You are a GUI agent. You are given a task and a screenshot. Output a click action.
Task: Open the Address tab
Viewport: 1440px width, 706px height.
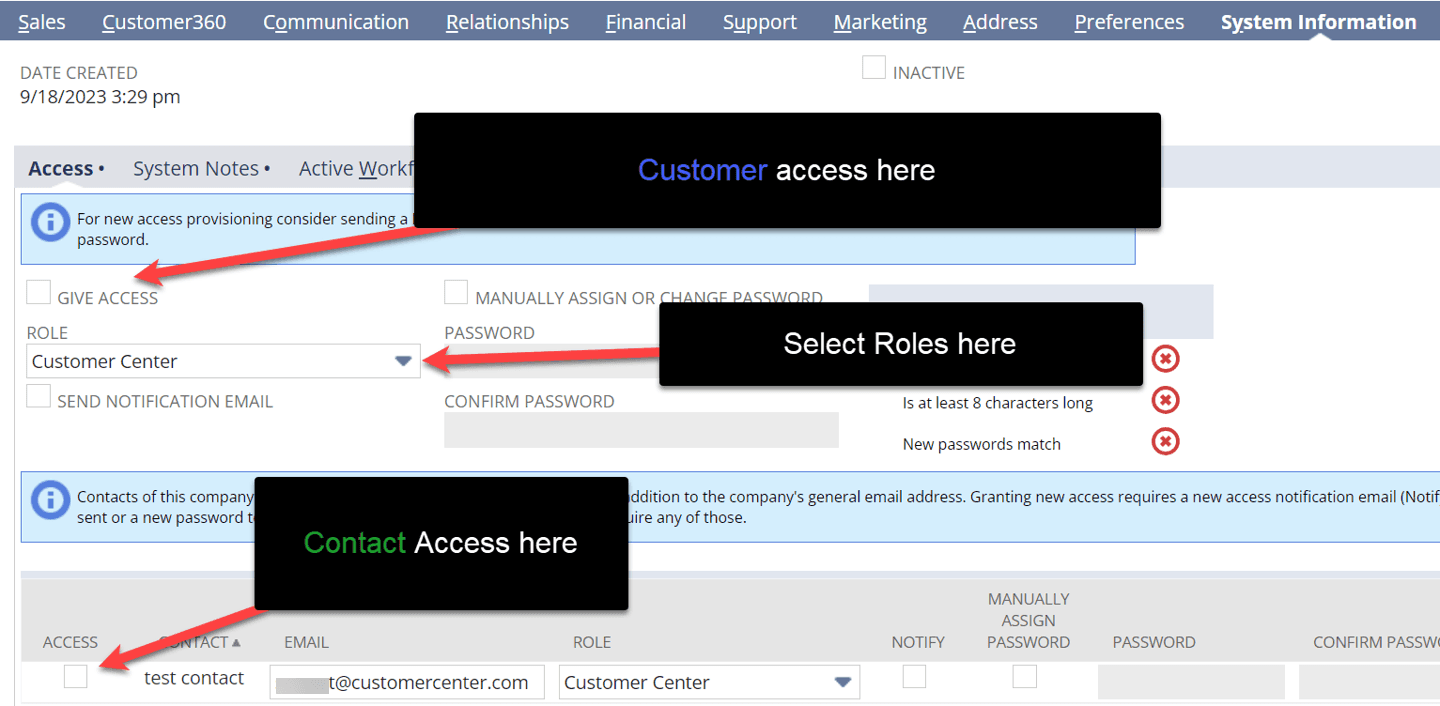pyautogui.click(x=1000, y=22)
